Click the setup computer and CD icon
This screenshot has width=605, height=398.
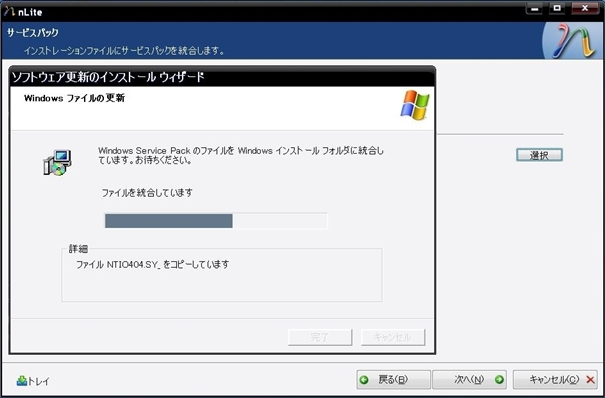(57, 162)
